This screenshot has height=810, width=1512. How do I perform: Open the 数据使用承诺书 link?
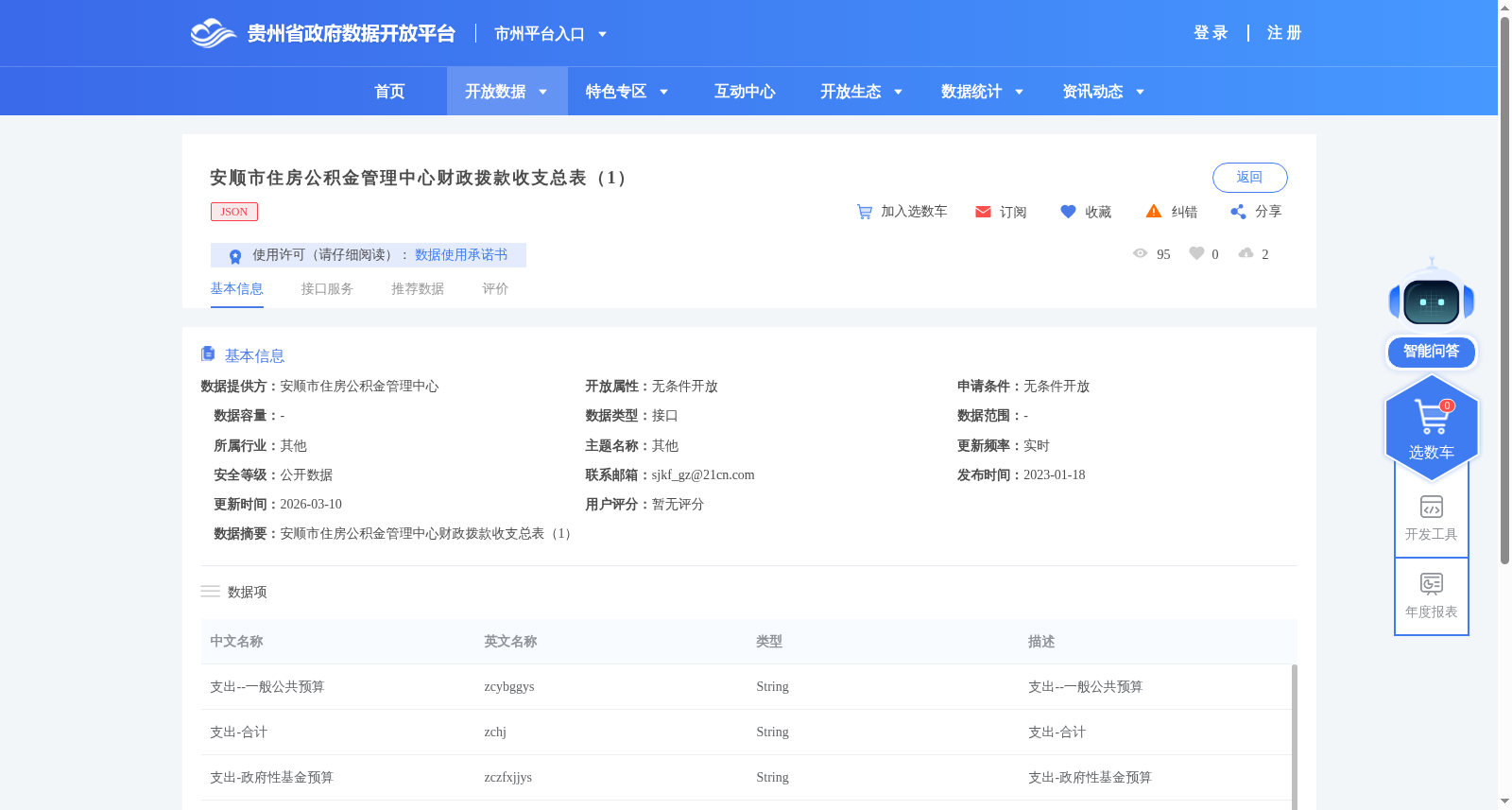pos(461,255)
